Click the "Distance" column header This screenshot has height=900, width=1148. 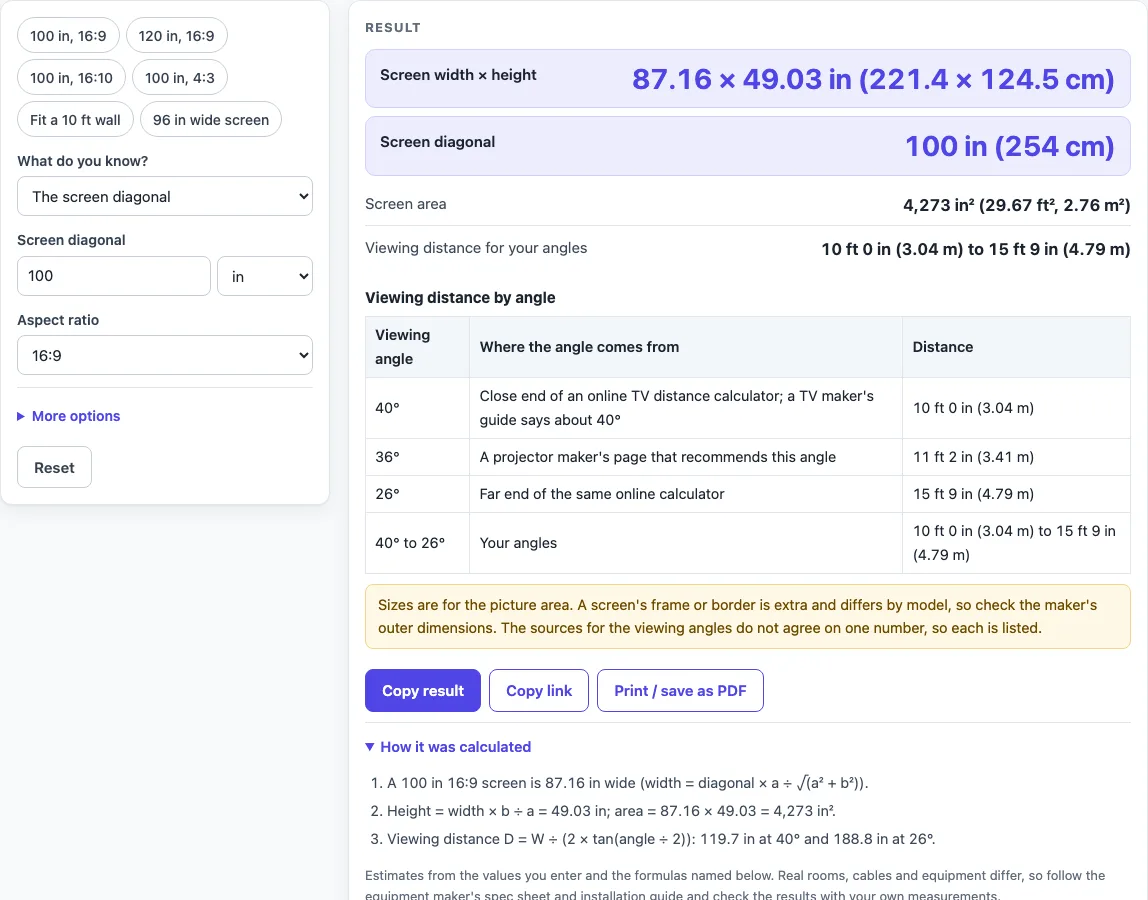1016,347
